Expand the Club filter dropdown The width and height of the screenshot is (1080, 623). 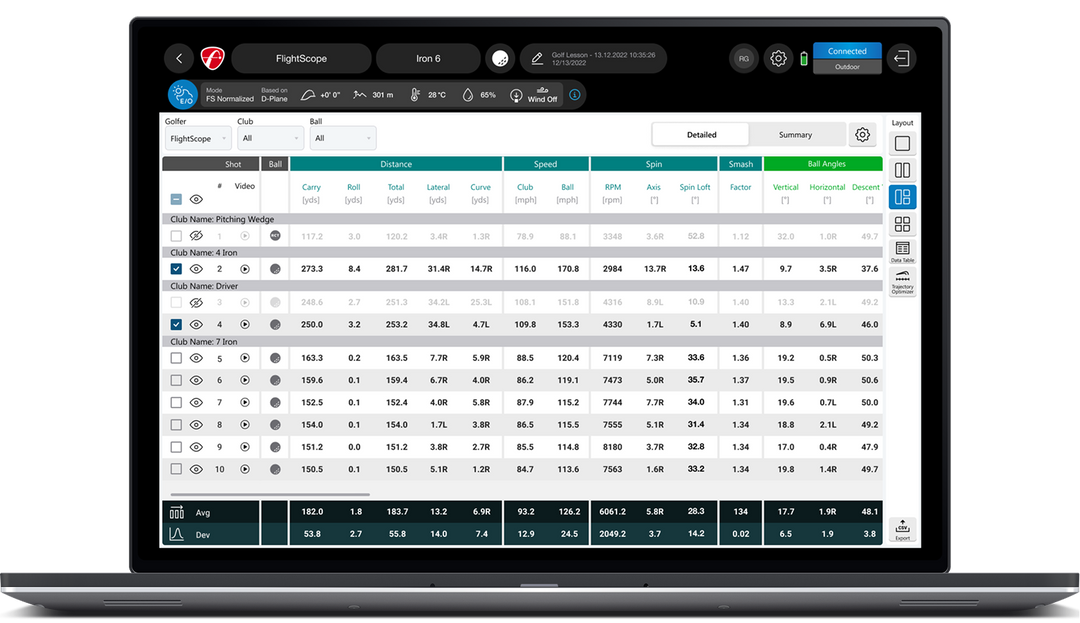click(269, 139)
